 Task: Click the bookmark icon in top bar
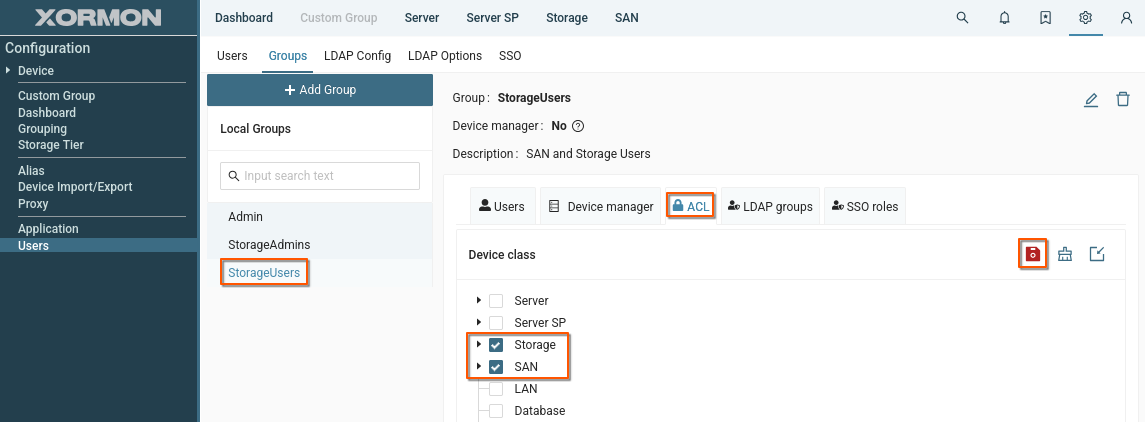pos(1045,18)
